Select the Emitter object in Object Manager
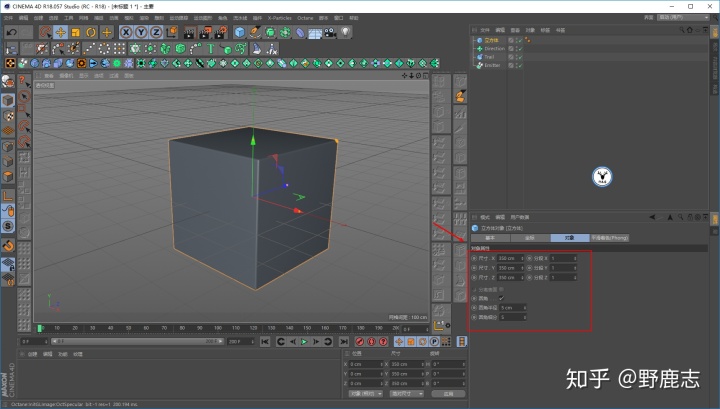 click(x=492, y=65)
